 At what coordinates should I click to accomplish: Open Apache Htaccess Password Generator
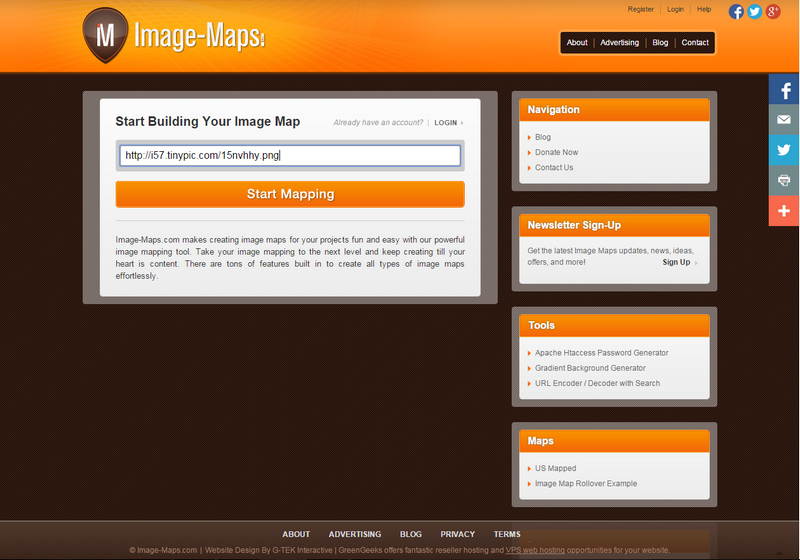pyautogui.click(x=602, y=353)
